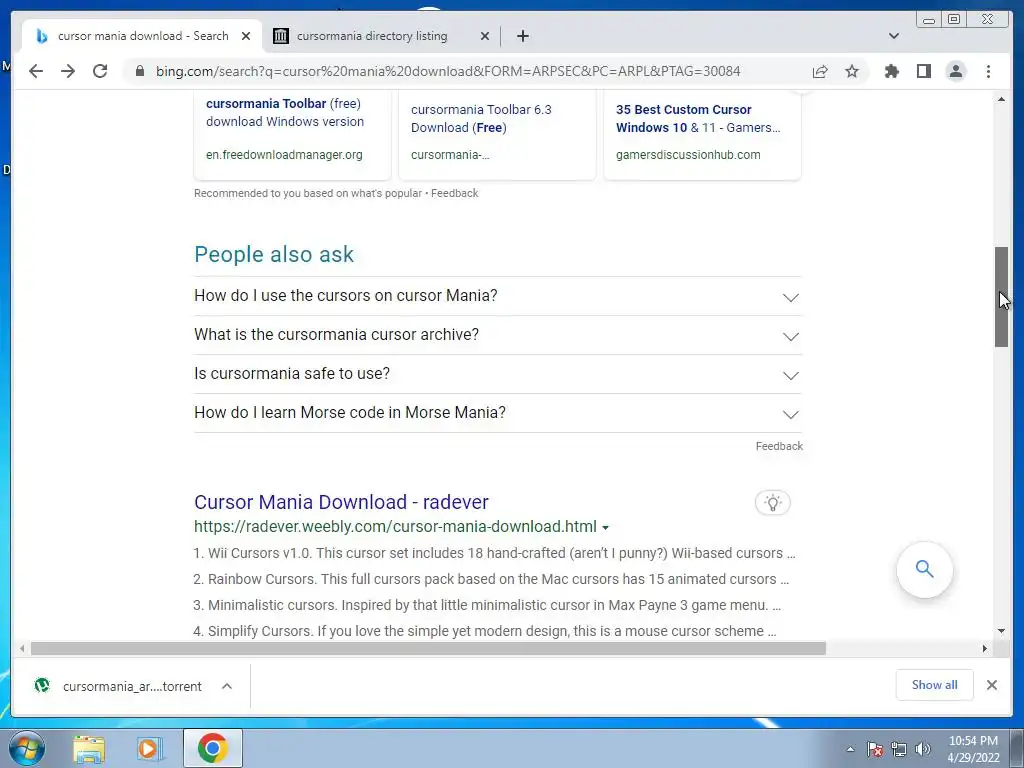Open cursormania Toolbar 6.3 Download card

point(497,134)
